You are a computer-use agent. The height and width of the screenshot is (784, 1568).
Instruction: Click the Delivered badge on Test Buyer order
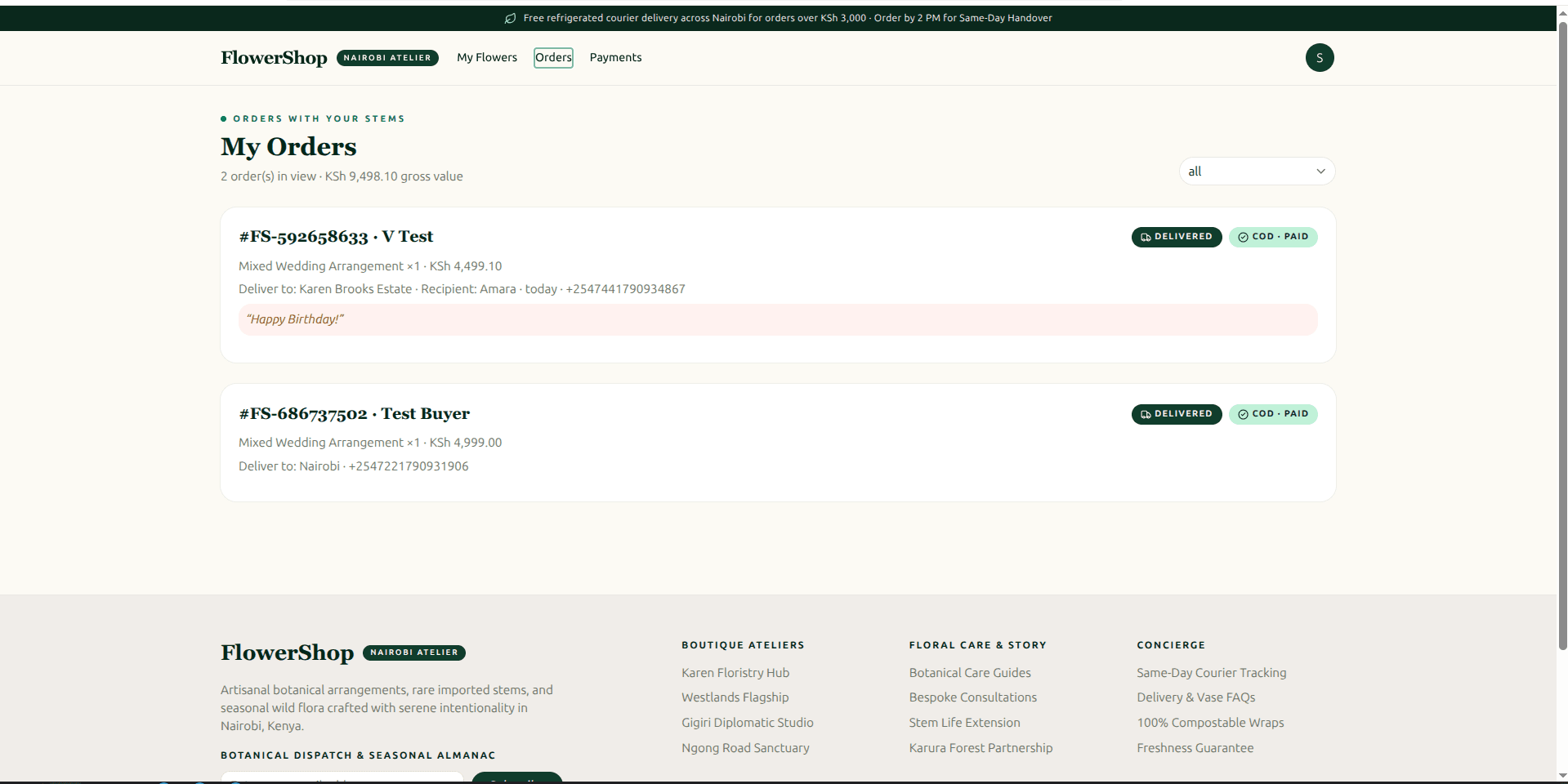click(x=1177, y=414)
